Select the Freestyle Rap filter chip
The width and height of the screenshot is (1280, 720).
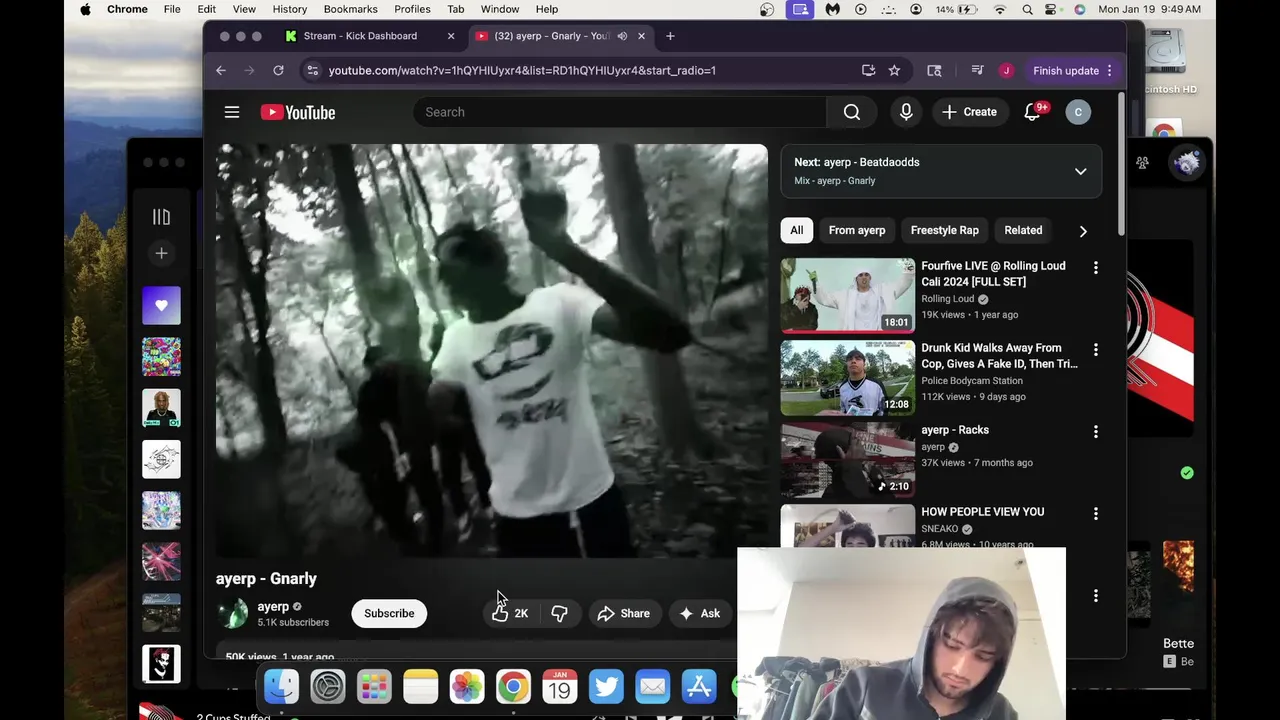pos(944,230)
